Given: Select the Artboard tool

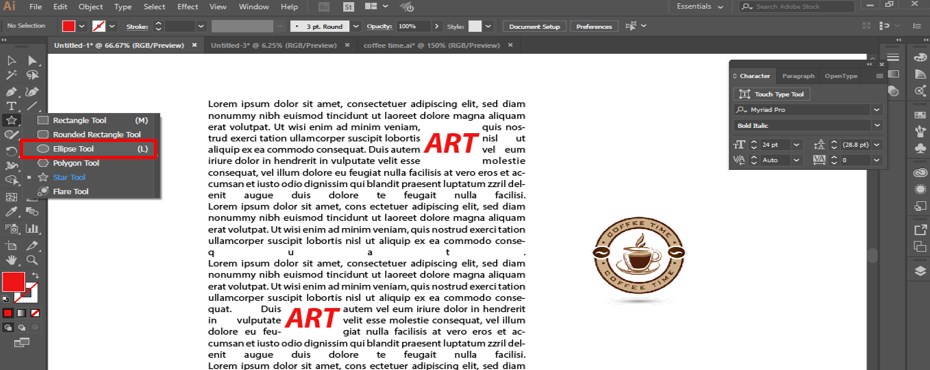Looking at the screenshot, I should click(x=11, y=245).
